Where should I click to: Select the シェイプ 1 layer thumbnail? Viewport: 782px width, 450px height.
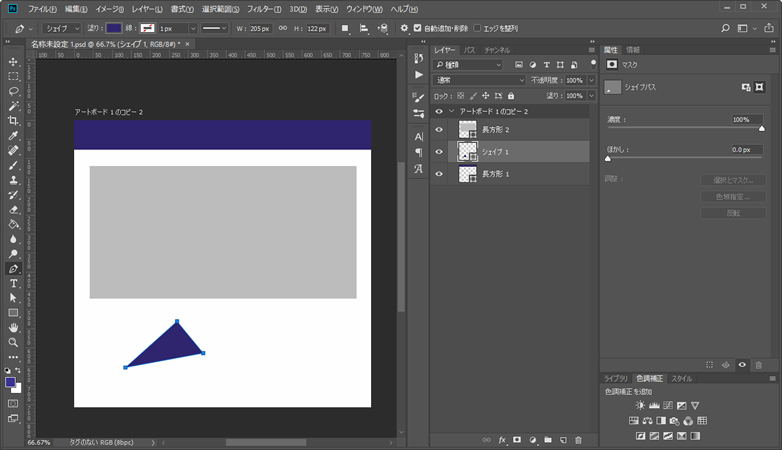tap(467, 152)
